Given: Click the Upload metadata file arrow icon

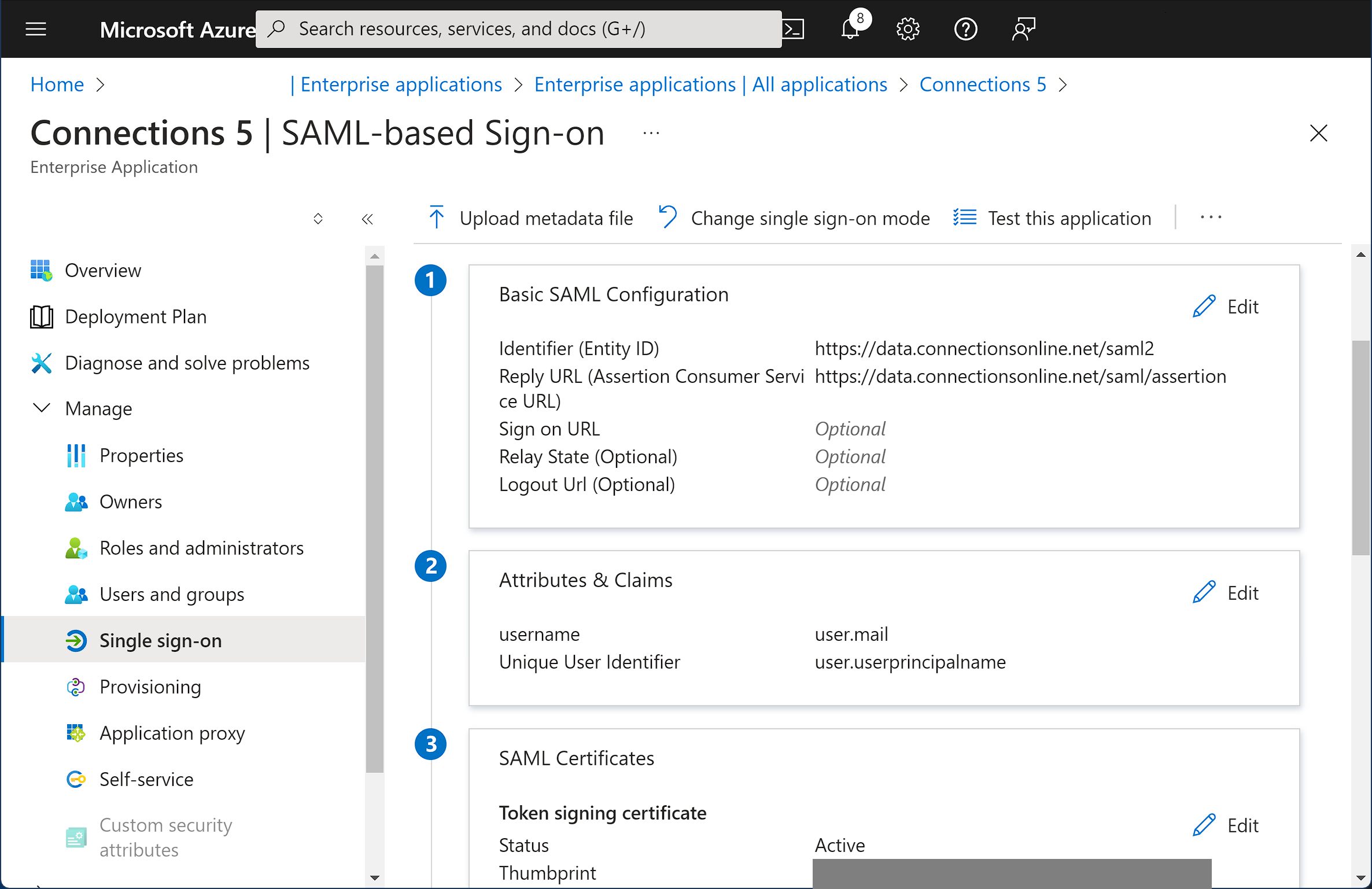Looking at the screenshot, I should (x=437, y=217).
